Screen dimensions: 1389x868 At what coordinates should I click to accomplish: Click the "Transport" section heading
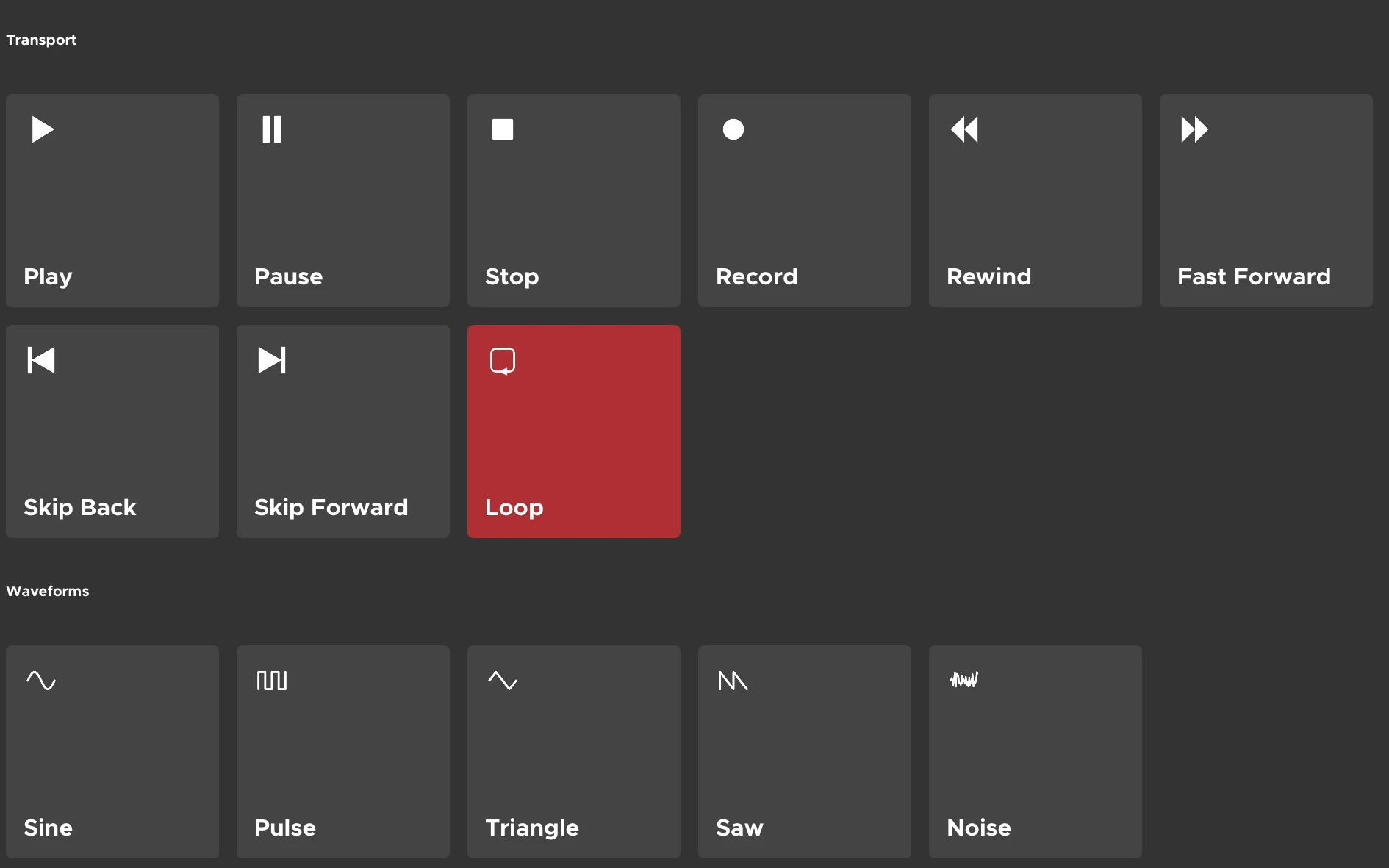[41, 40]
